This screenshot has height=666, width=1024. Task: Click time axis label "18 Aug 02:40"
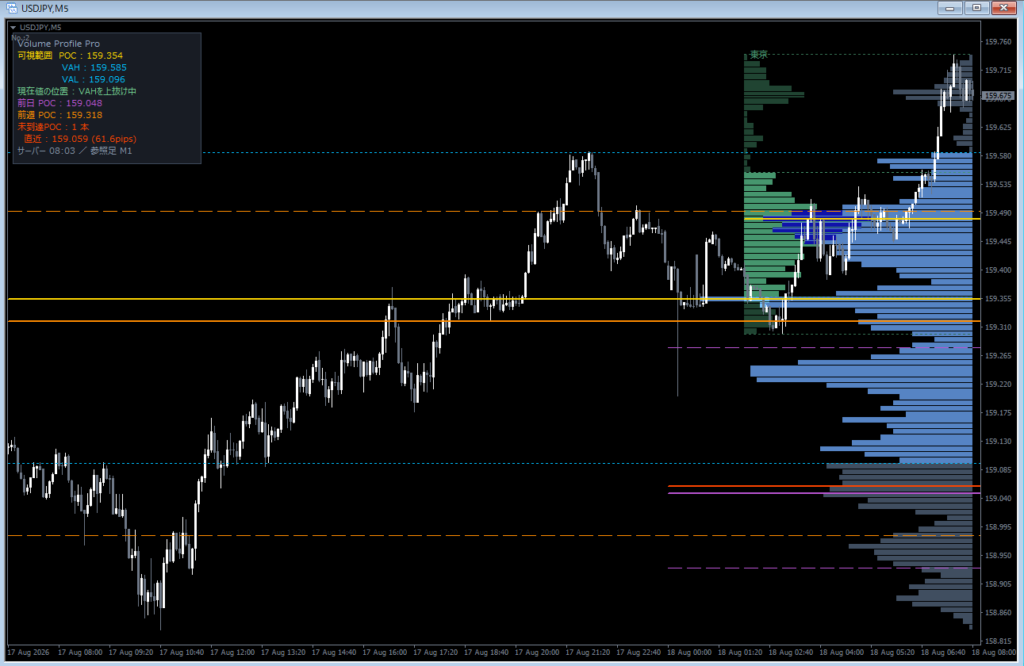pyautogui.click(x=790, y=652)
